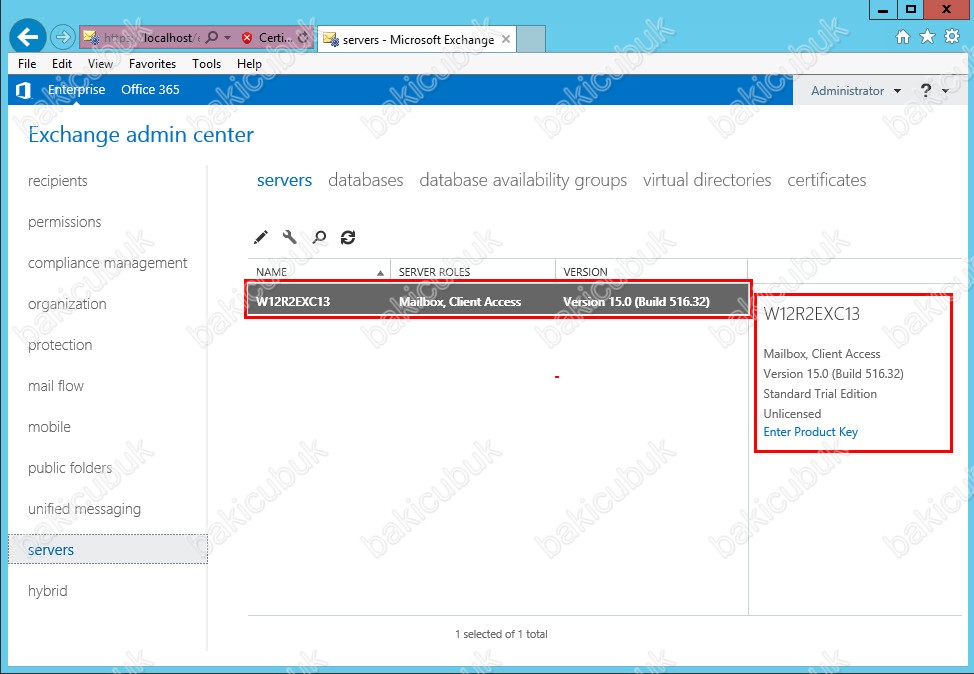
Task: Open Favorites star icon
Action: 927,37
